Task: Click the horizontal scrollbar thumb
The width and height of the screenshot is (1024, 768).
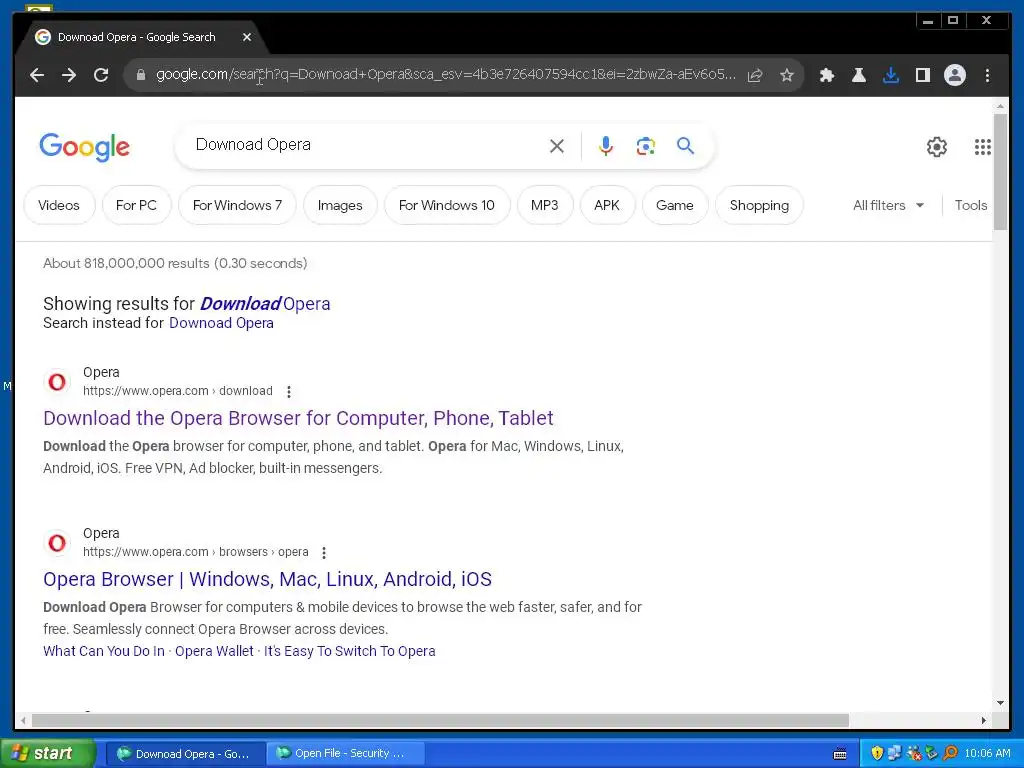Action: point(440,720)
